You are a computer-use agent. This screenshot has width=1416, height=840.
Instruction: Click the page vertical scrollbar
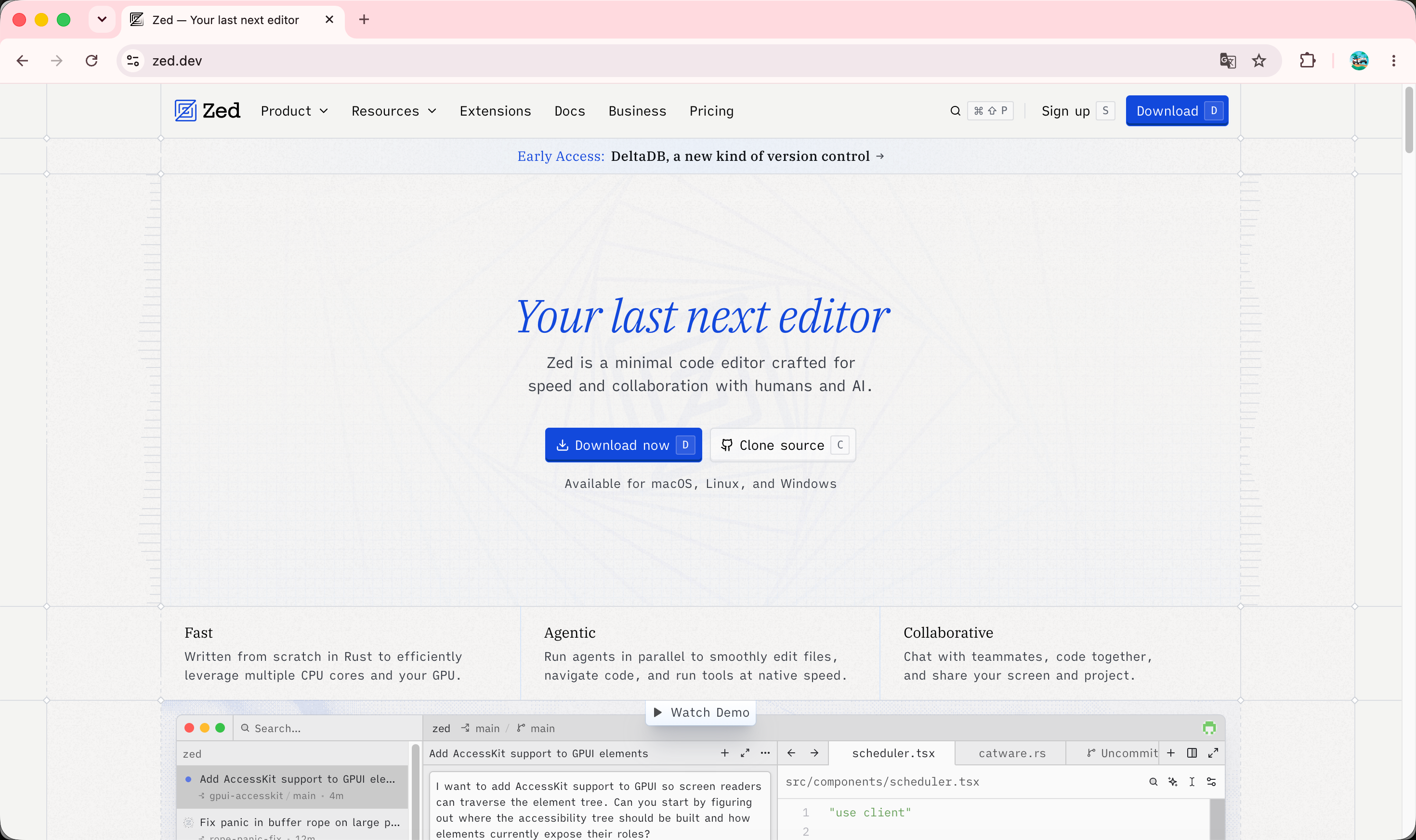(1409, 120)
